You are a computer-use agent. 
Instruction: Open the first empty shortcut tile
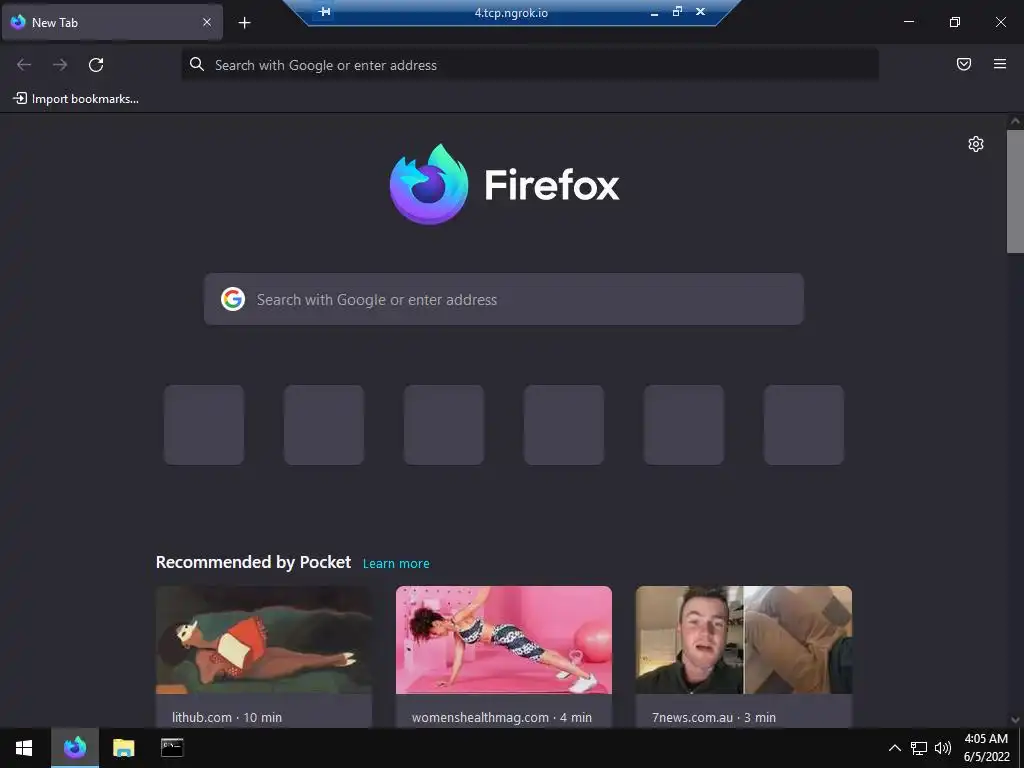204,424
